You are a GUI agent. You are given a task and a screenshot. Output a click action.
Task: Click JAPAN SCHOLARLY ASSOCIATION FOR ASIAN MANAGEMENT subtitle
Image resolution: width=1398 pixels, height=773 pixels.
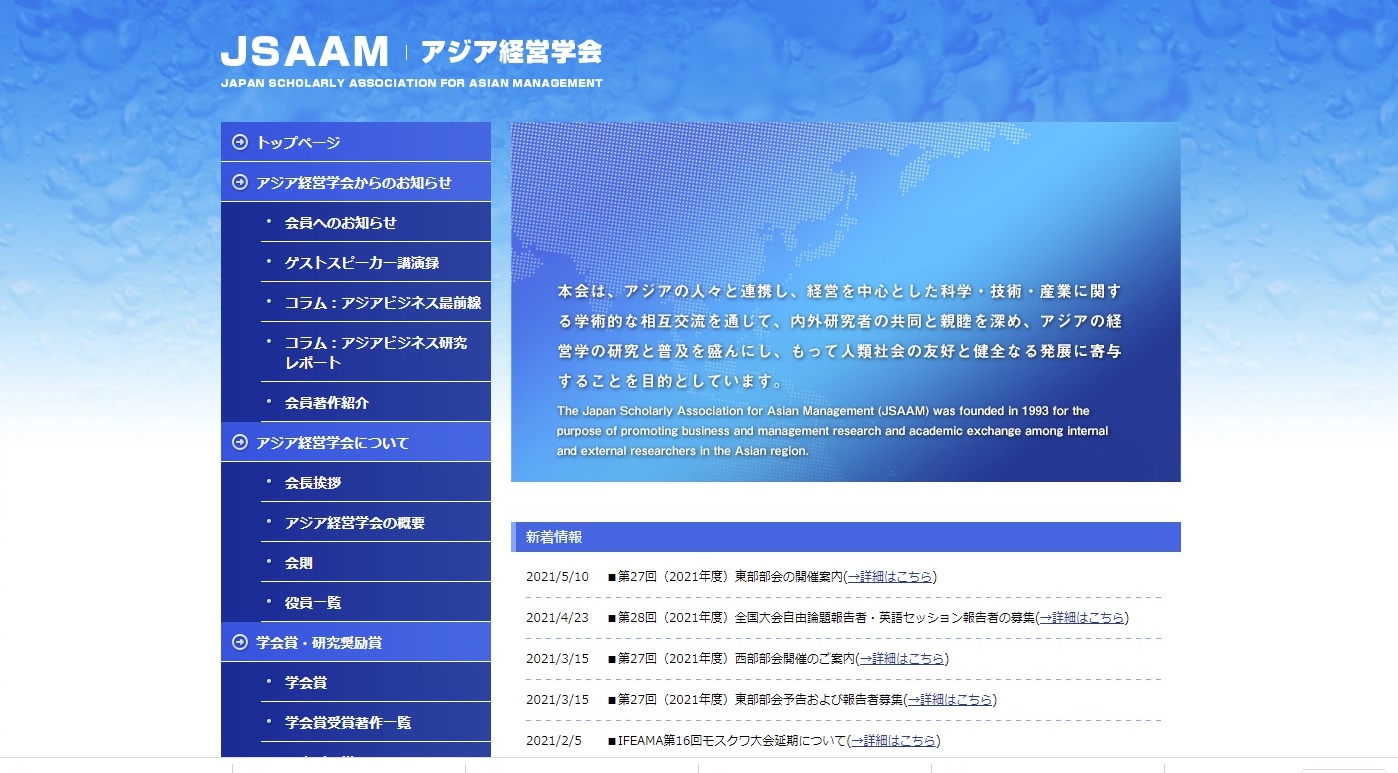pyautogui.click(x=412, y=83)
